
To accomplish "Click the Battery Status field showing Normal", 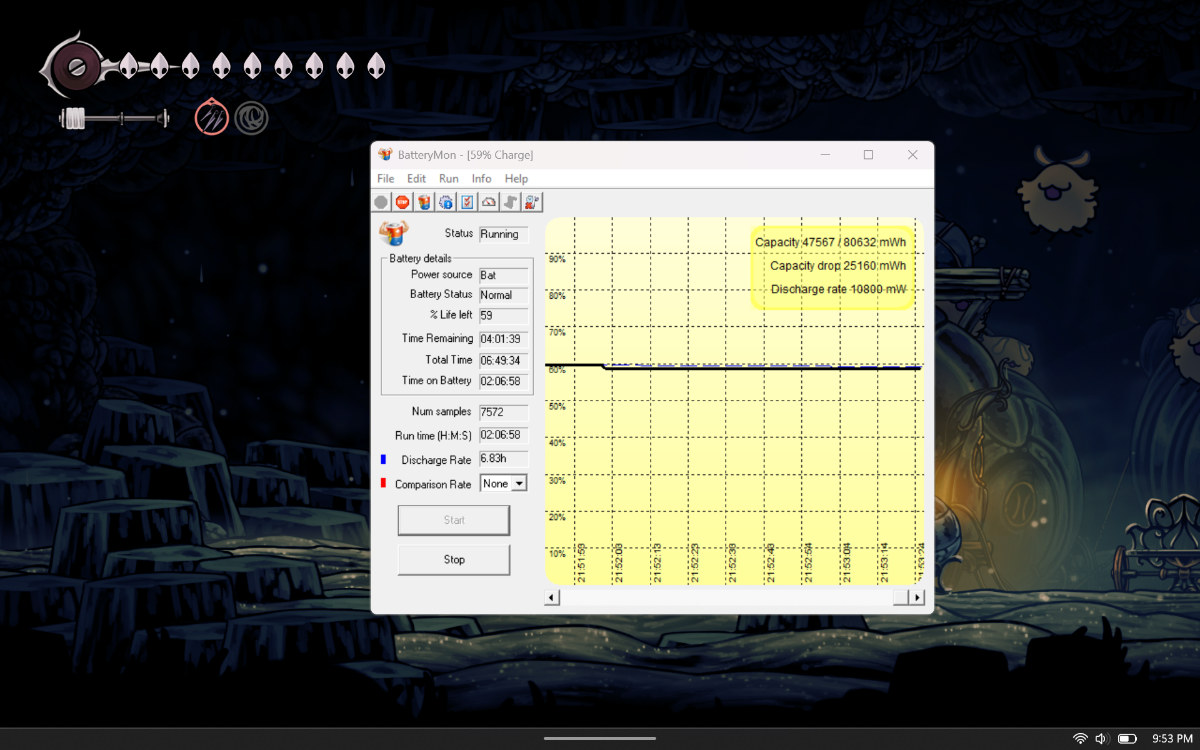I will pos(504,295).
